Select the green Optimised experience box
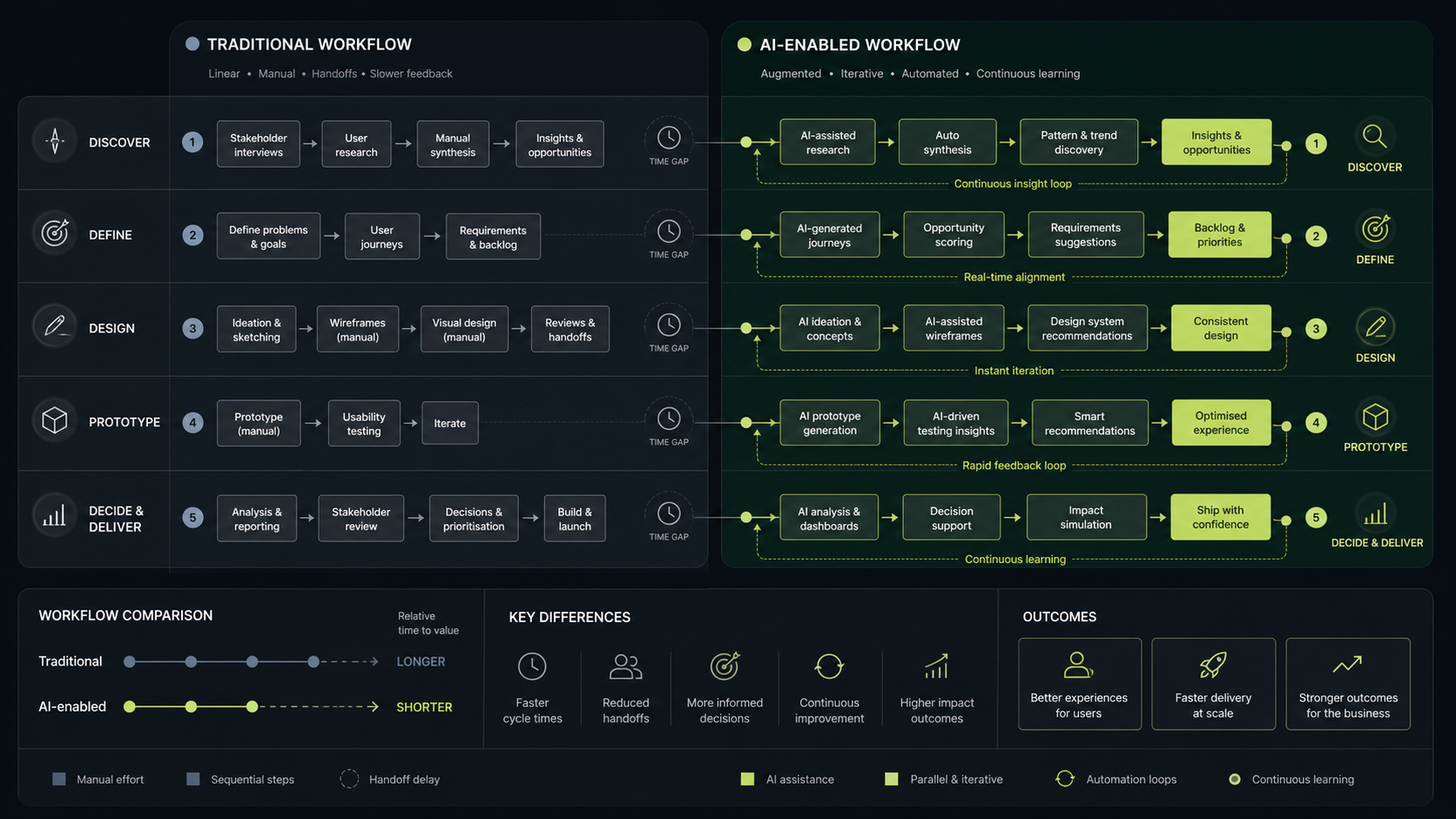The height and width of the screenshot is (819, 1456). [x=1221, y=423]
